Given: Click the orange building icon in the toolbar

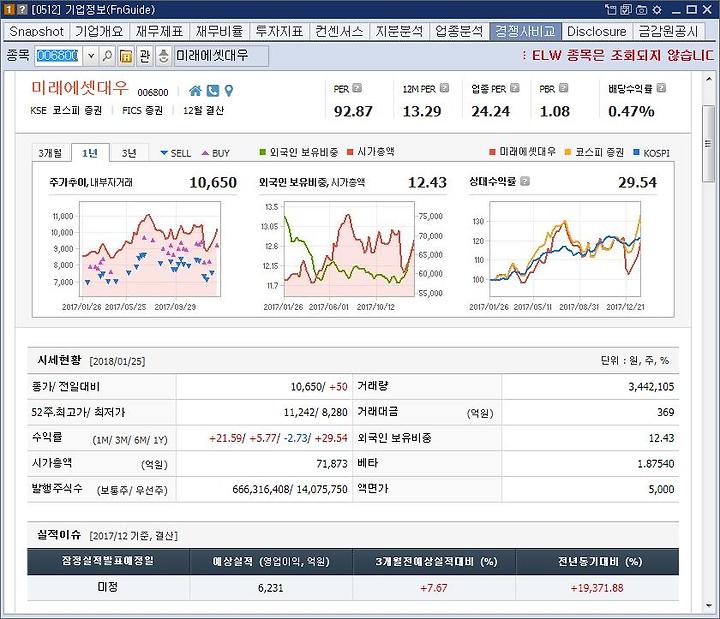Looking at the screenshot, I should click(126, 56).
